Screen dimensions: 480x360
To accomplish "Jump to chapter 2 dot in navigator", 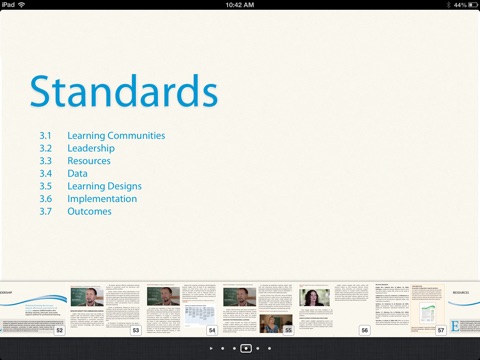I will point(234,348).
